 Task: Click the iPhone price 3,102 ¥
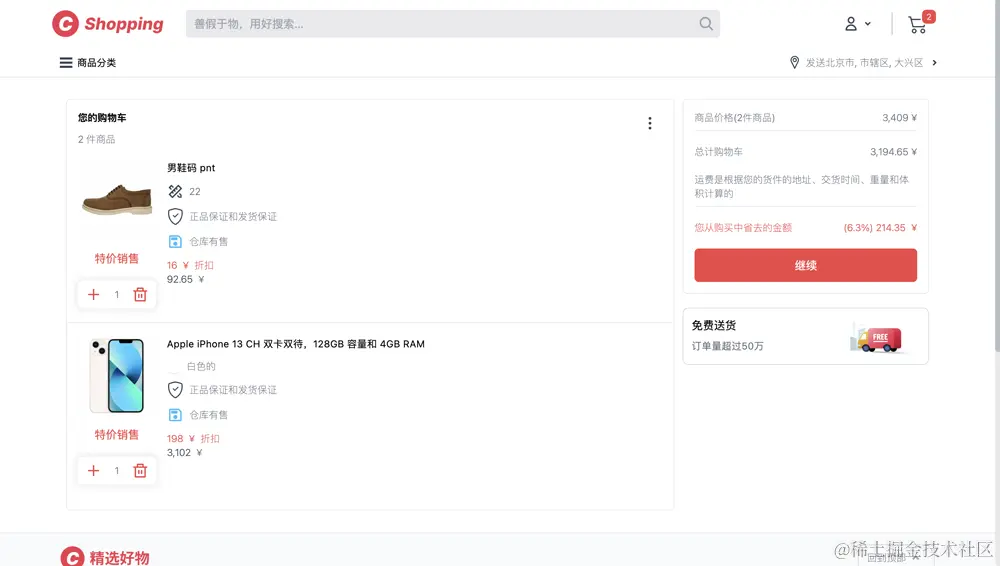(x=184, y=452)
